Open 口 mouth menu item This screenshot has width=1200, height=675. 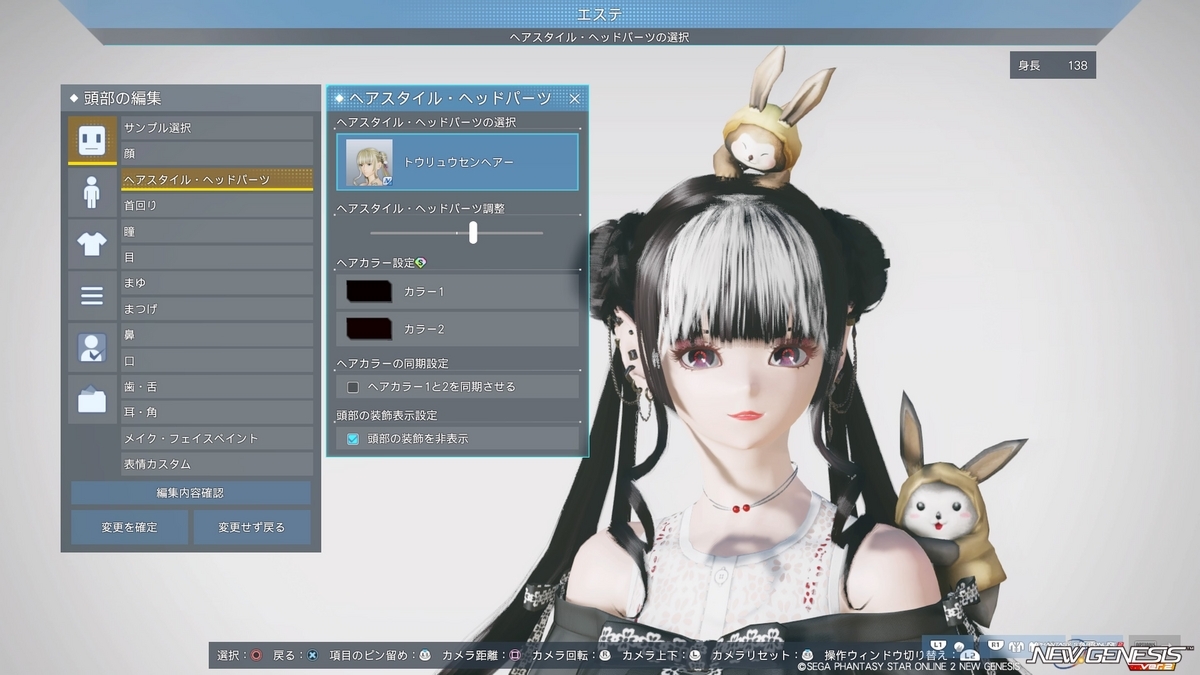pos(217,361)
